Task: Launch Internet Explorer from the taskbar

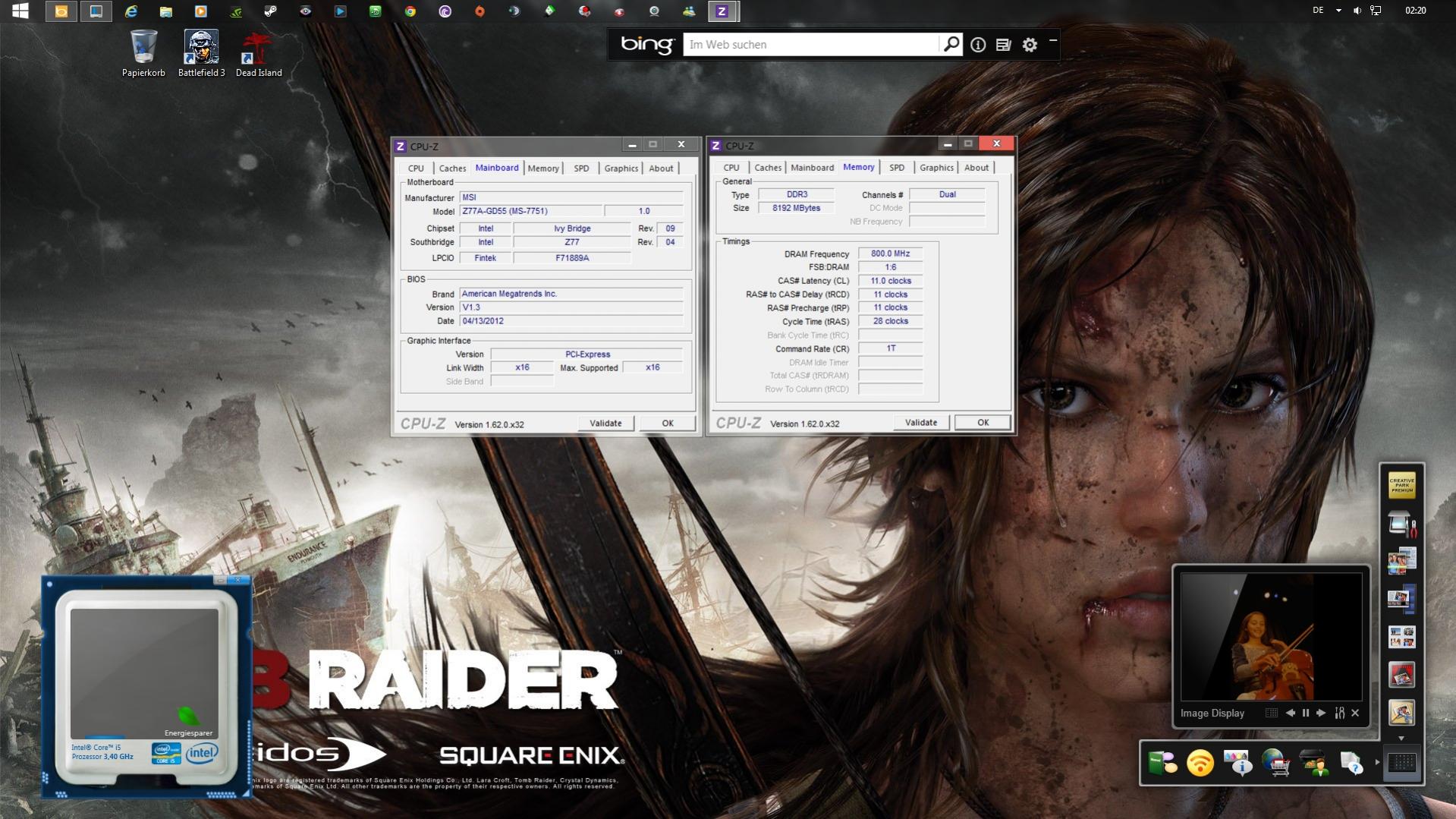Action: (x=131, y=11)
